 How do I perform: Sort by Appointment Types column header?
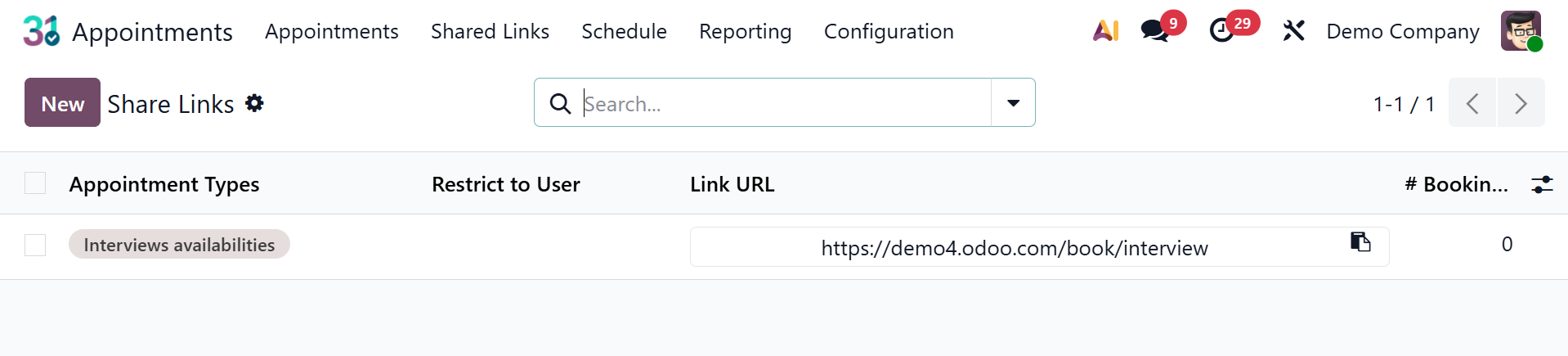coord(164,184)
